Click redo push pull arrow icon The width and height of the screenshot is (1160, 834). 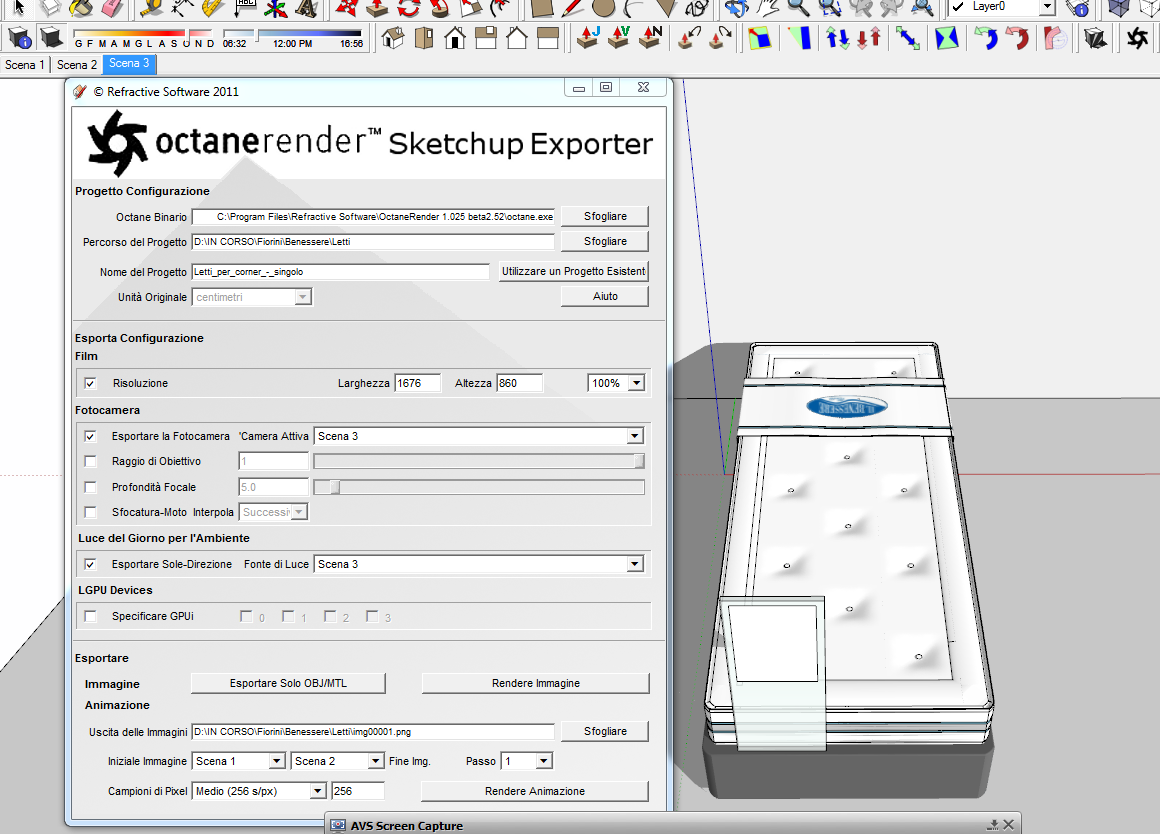[721, 37]
